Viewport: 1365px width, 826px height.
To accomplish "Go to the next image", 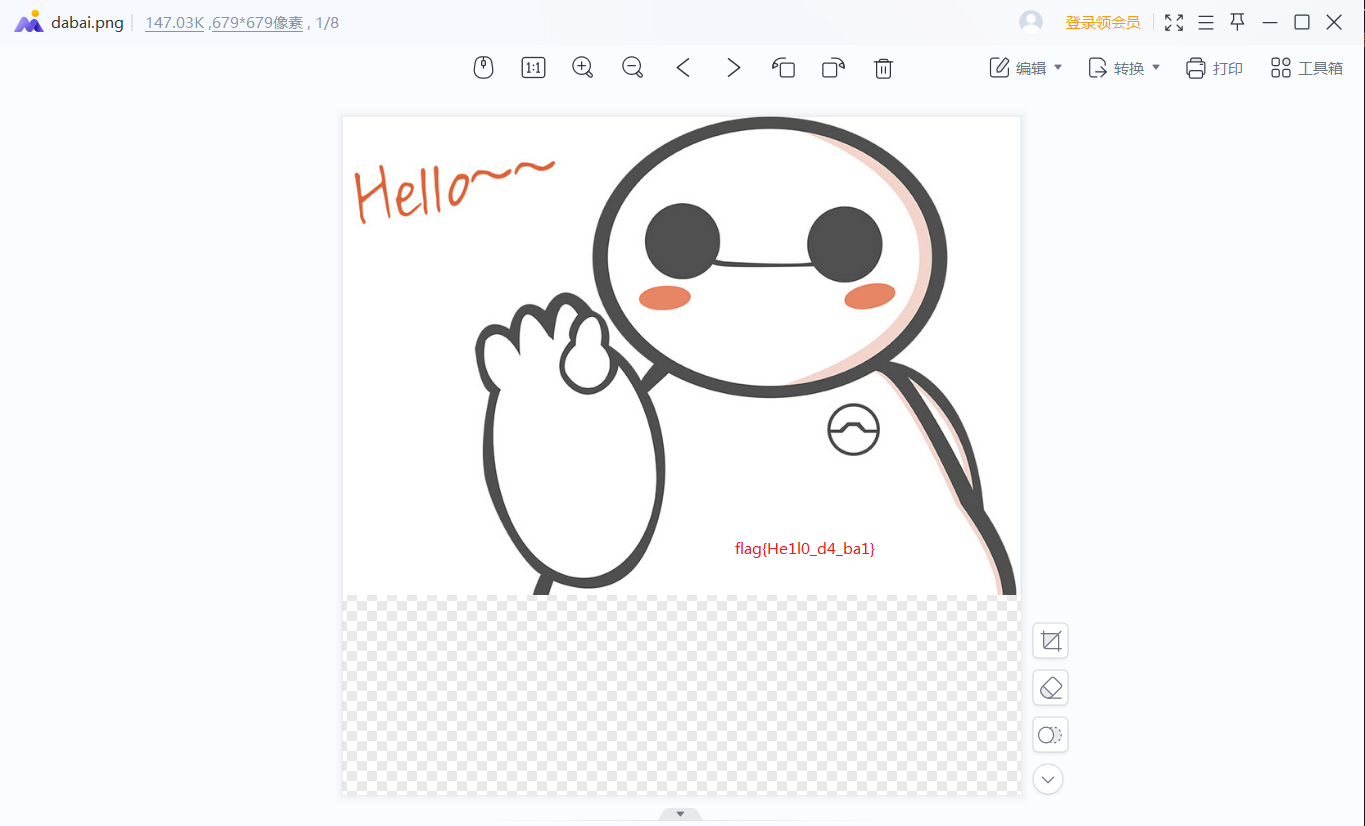I will coord(734,68).
